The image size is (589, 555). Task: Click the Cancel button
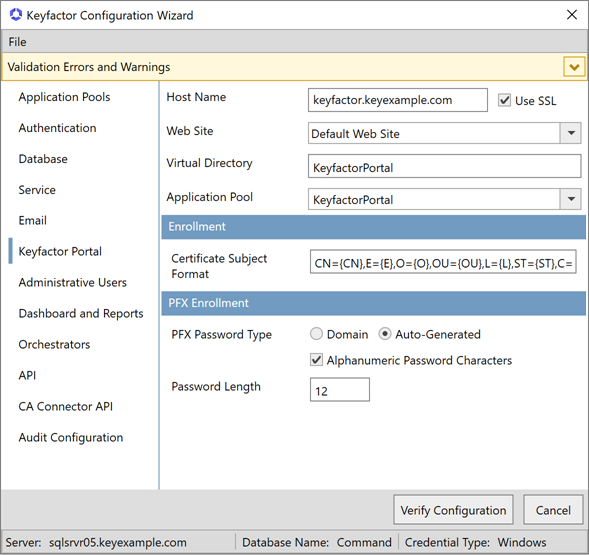click(553, 510)
